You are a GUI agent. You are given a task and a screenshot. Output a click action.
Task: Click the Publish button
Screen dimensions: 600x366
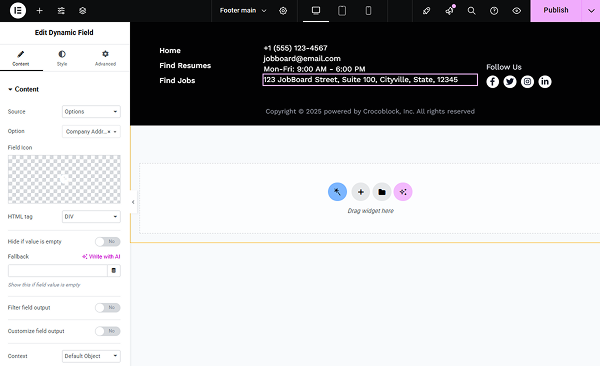pos(556,11)
